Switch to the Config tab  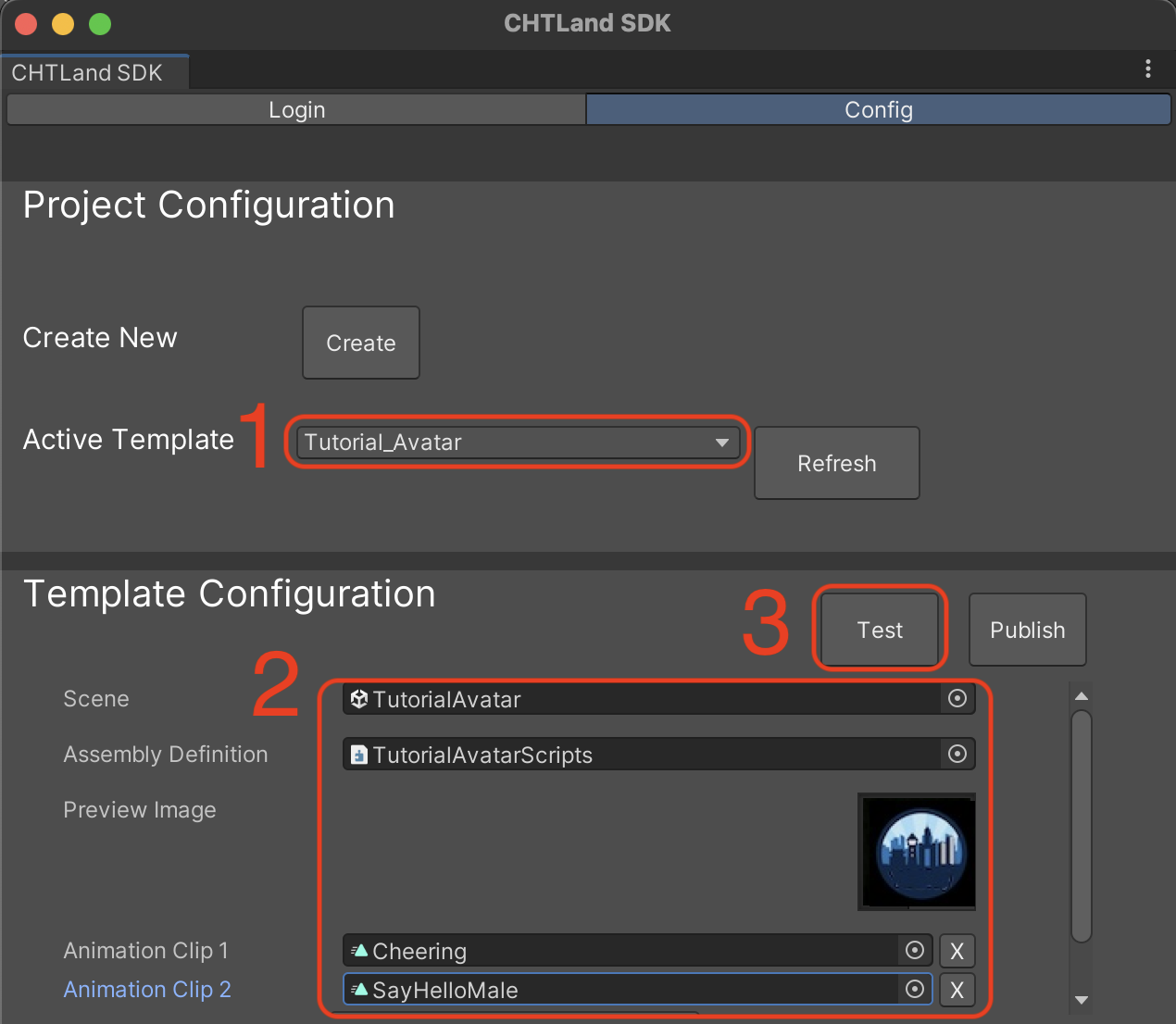[x=878, y=110]
